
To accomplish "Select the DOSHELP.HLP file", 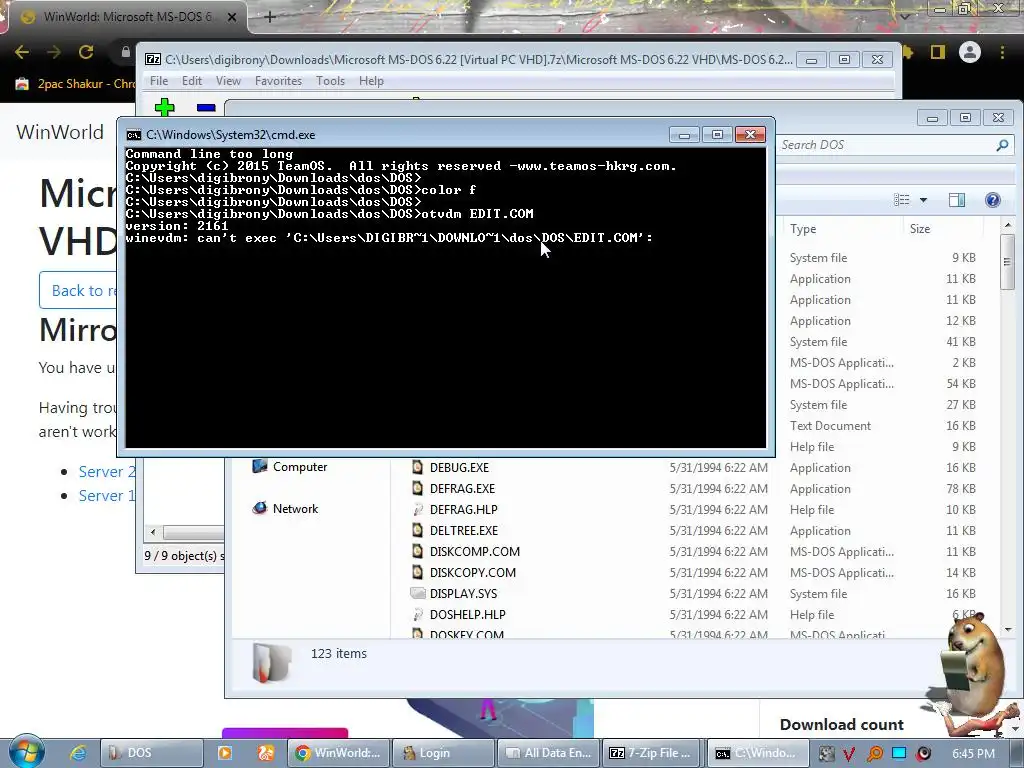I will 468,614.
